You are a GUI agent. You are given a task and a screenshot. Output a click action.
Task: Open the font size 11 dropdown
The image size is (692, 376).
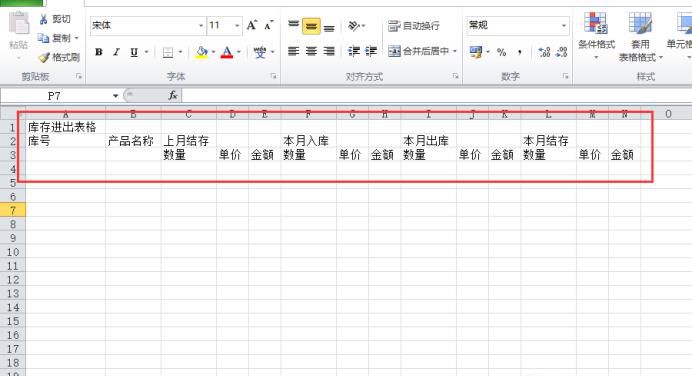pyautogui.click(x=237, y=26)
